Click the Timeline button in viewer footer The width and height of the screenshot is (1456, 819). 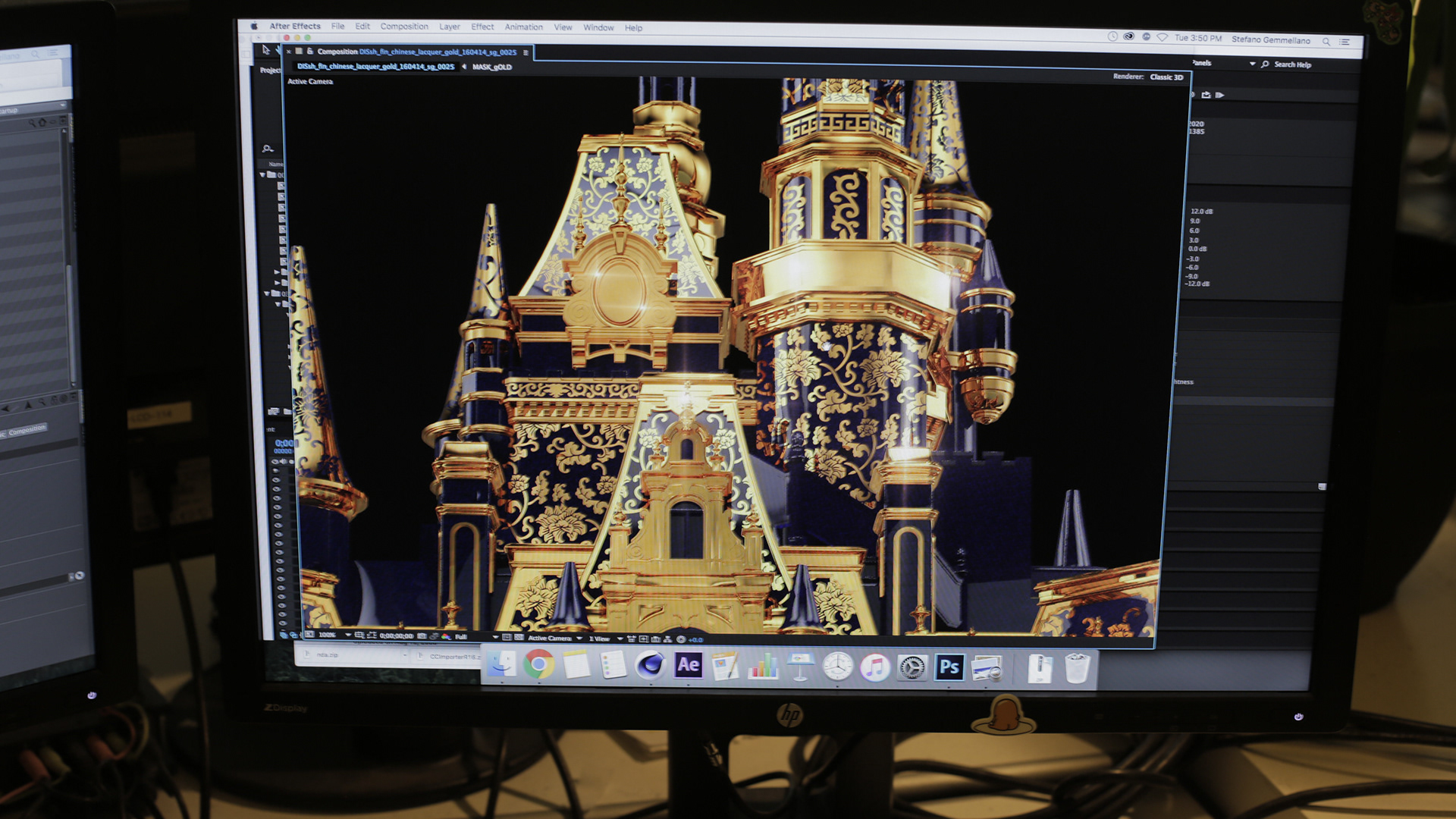(x=655, y=639)
